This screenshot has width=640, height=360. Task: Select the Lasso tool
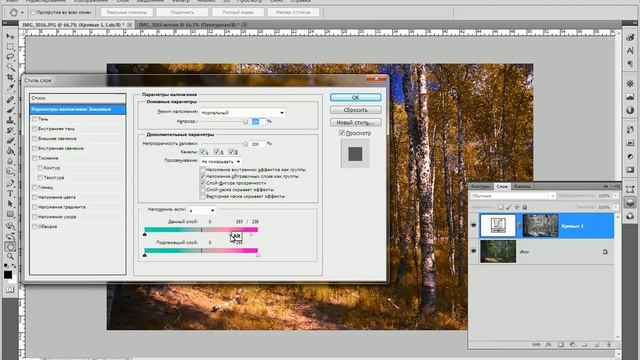coord(10,57)
